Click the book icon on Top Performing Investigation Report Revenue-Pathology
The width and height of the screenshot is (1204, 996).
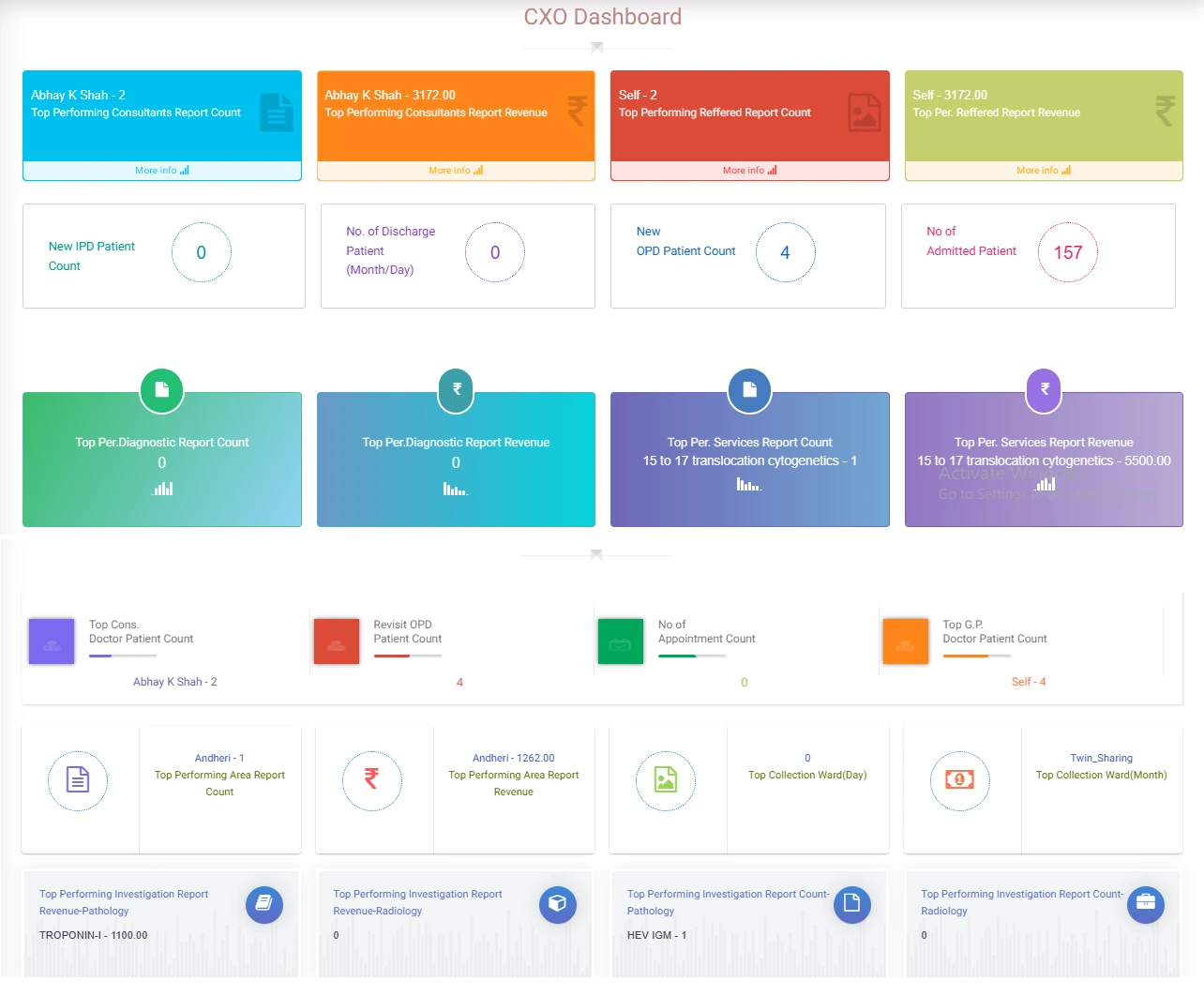click(264, 904)
